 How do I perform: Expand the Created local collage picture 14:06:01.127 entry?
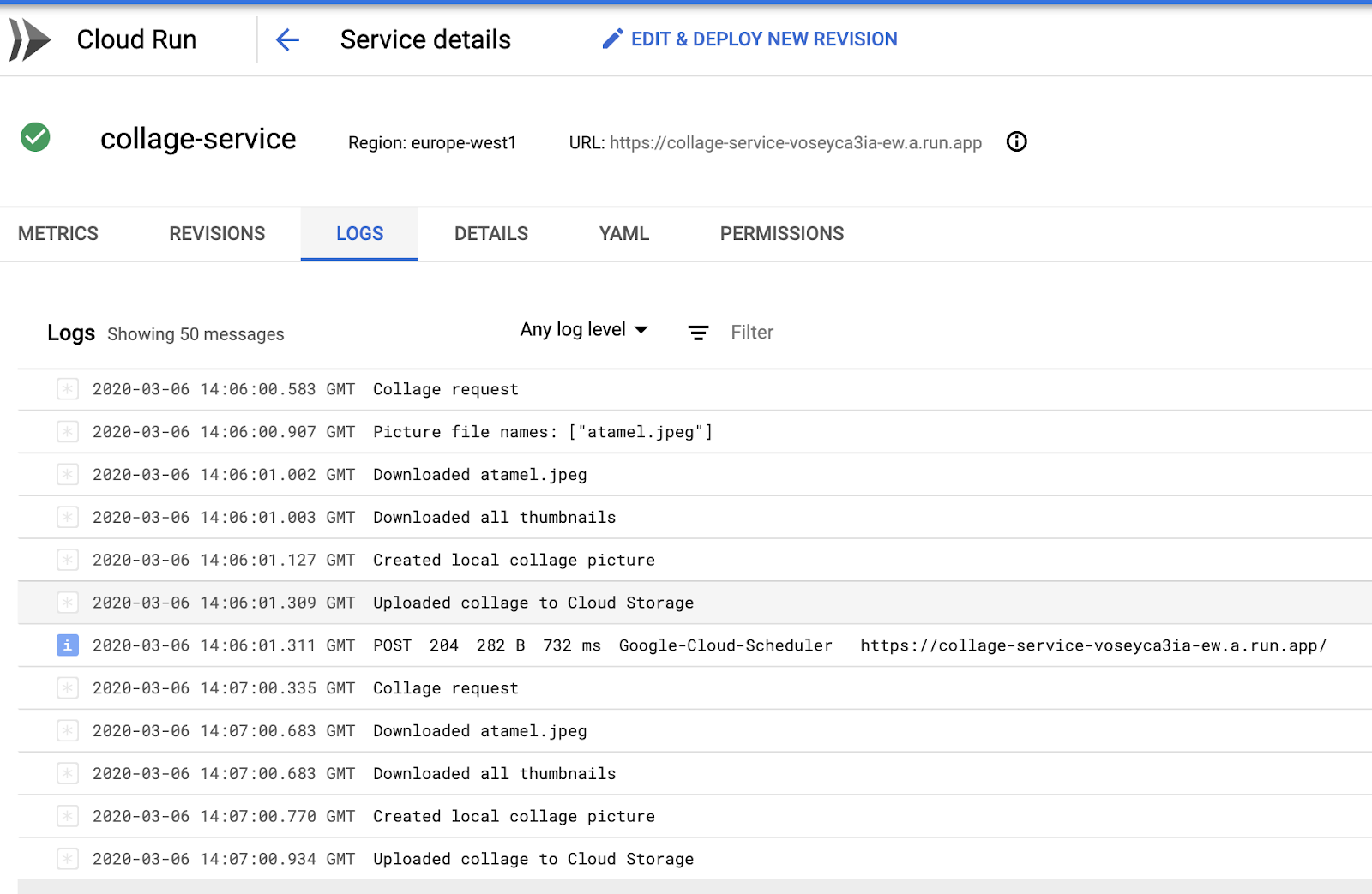coord(513,561)
